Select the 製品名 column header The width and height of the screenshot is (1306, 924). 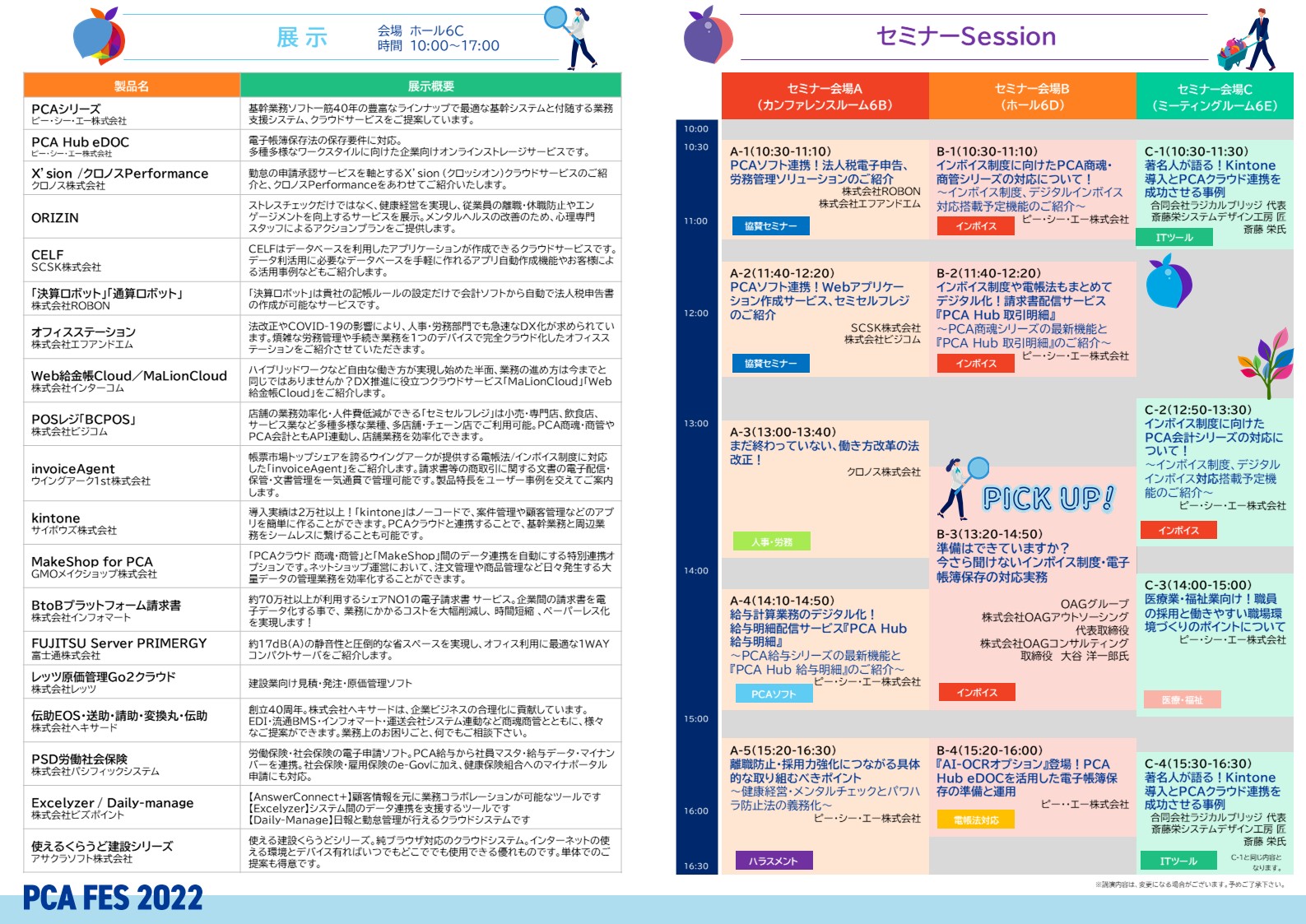coord(132,86)
